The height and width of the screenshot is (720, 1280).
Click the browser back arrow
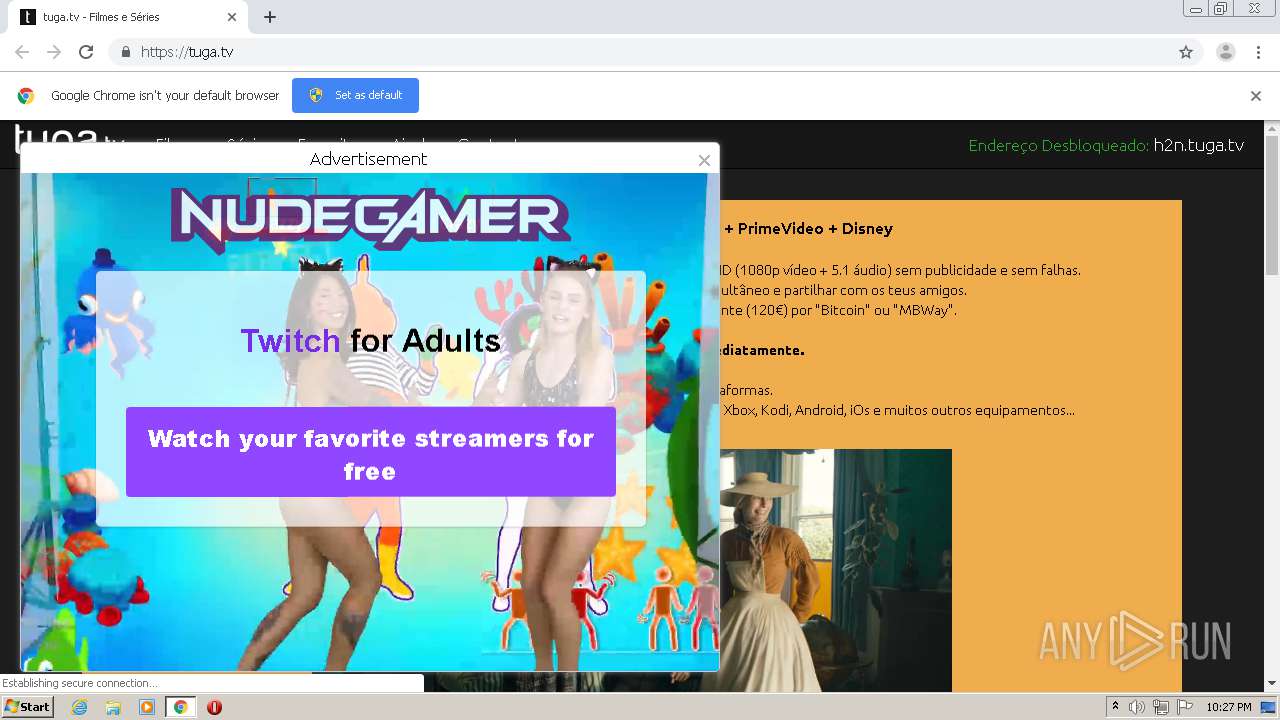point(22,52)
